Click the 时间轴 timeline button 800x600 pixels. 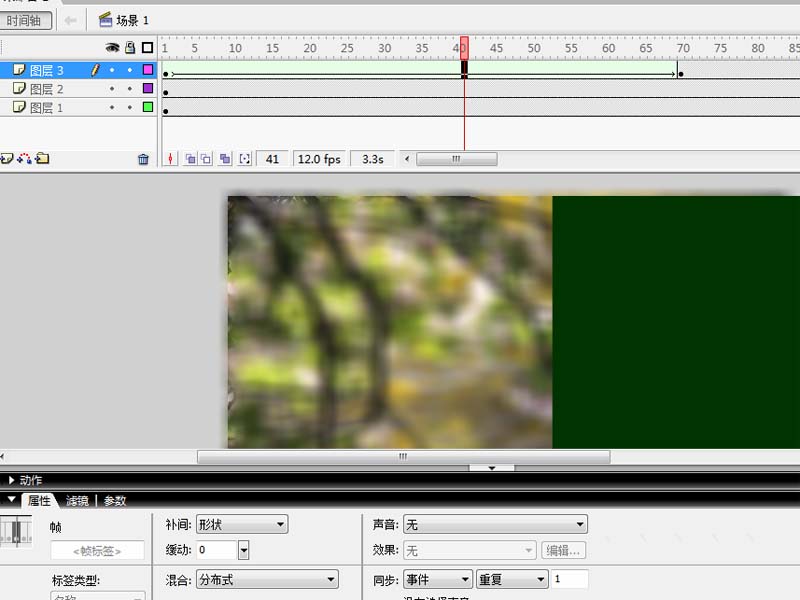pyautogui.click(x=24, y=20)
